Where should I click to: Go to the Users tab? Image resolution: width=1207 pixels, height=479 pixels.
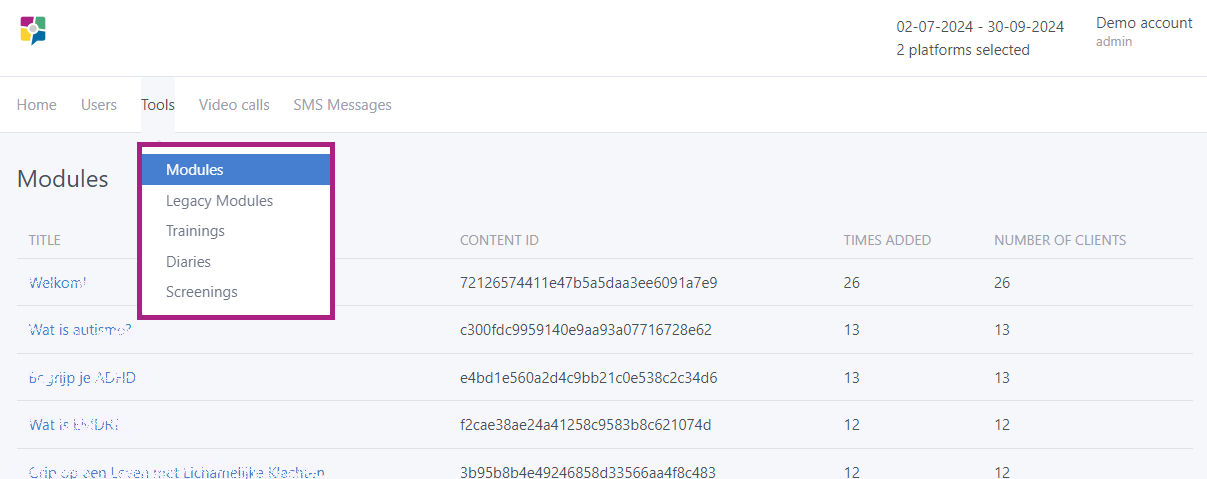(x=99, y=105)
